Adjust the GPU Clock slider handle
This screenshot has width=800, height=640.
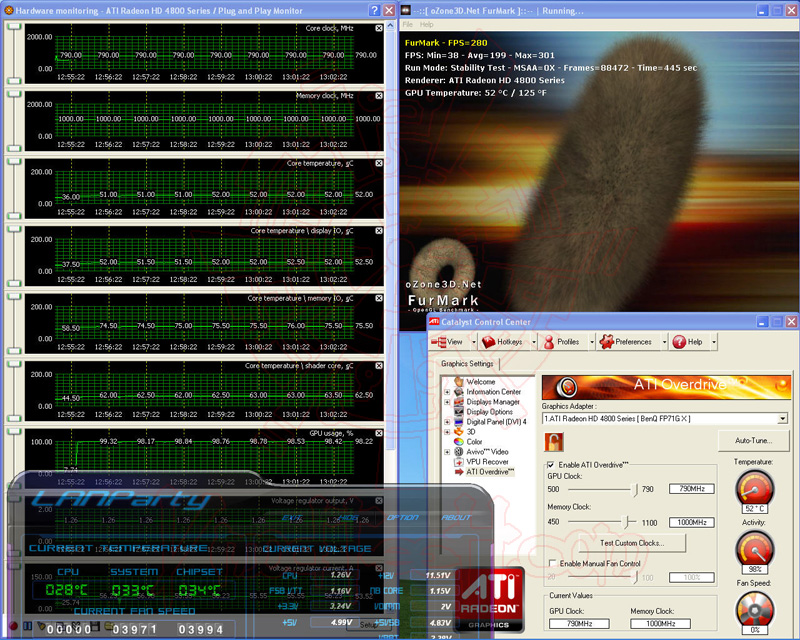click(x=635, y=489)
